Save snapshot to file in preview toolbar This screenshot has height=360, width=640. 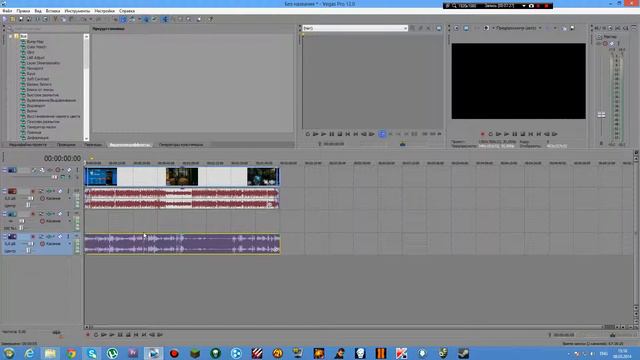(573, 28)
